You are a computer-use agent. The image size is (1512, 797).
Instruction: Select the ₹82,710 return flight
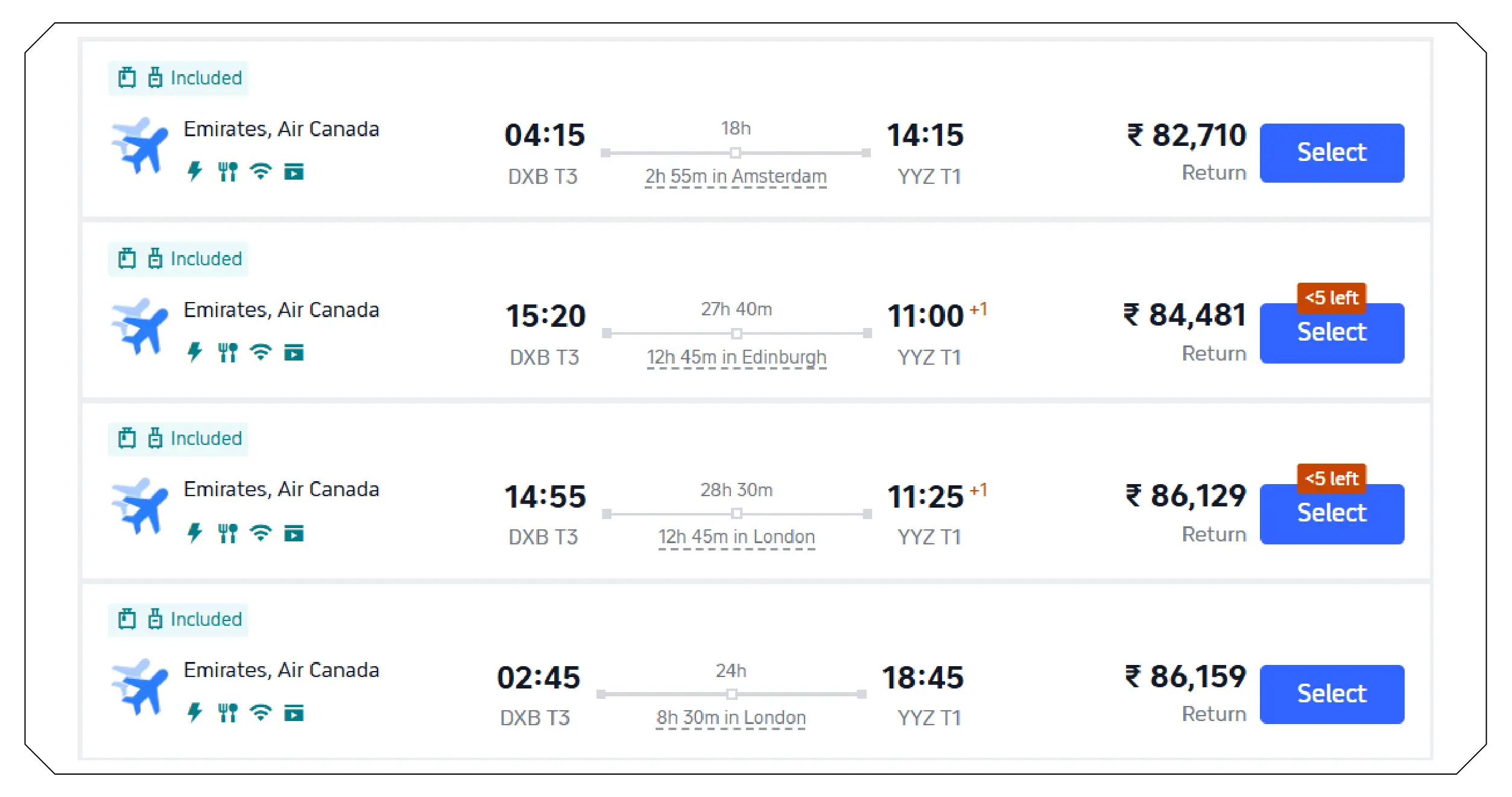coord(1332,153)
